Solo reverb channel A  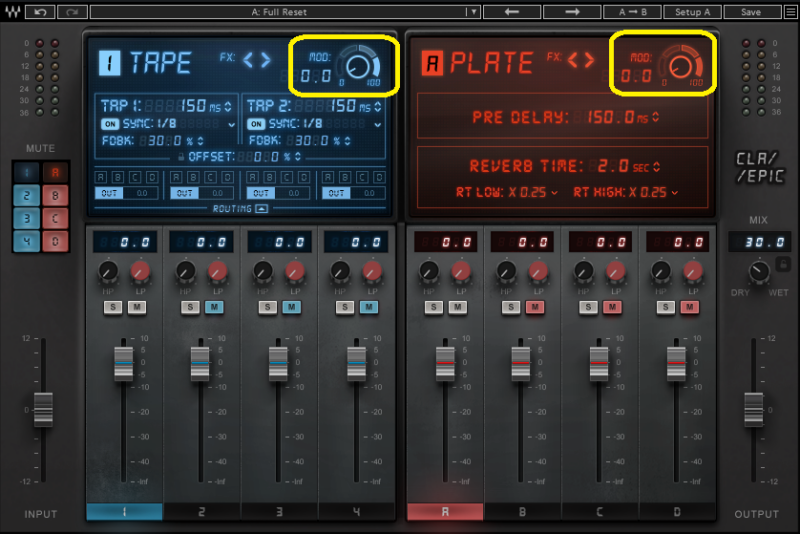coord(432,307)
